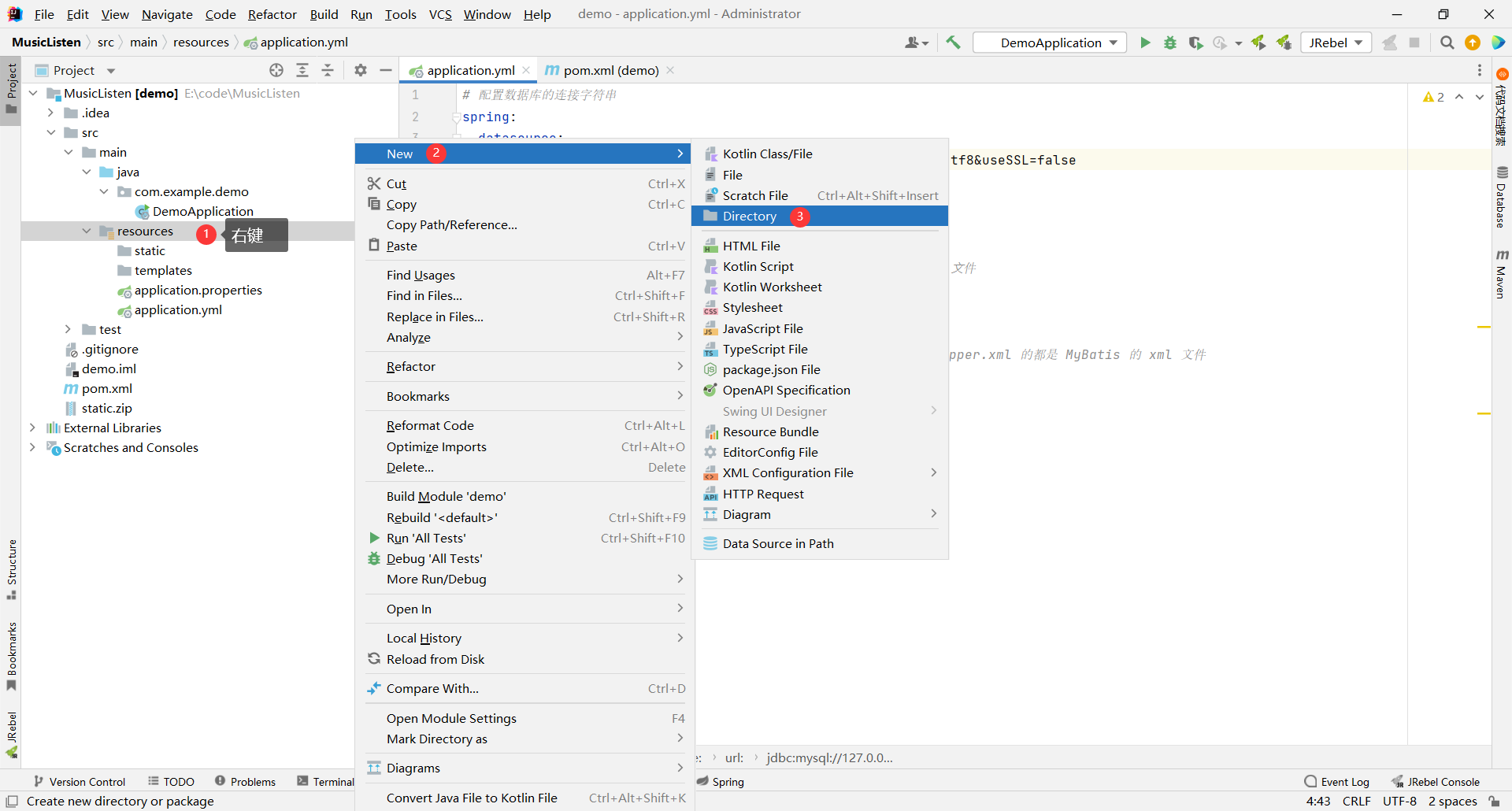
Task: Open the Version Control tool window
Action: [x=80, y=781]
